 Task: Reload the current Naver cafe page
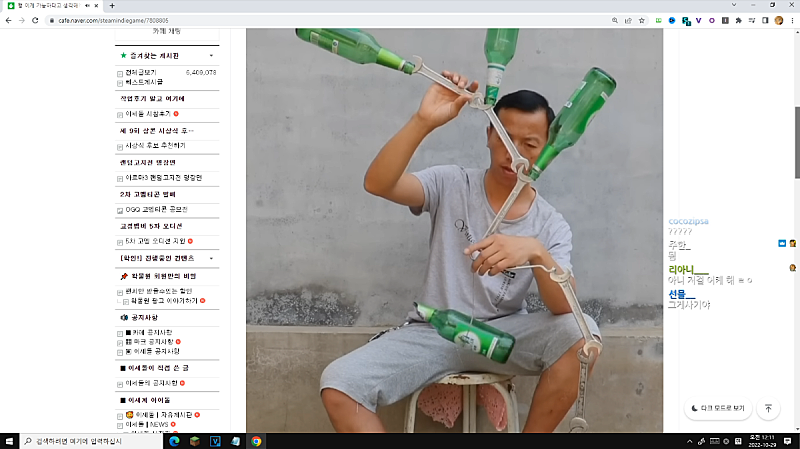coord(35,20)
